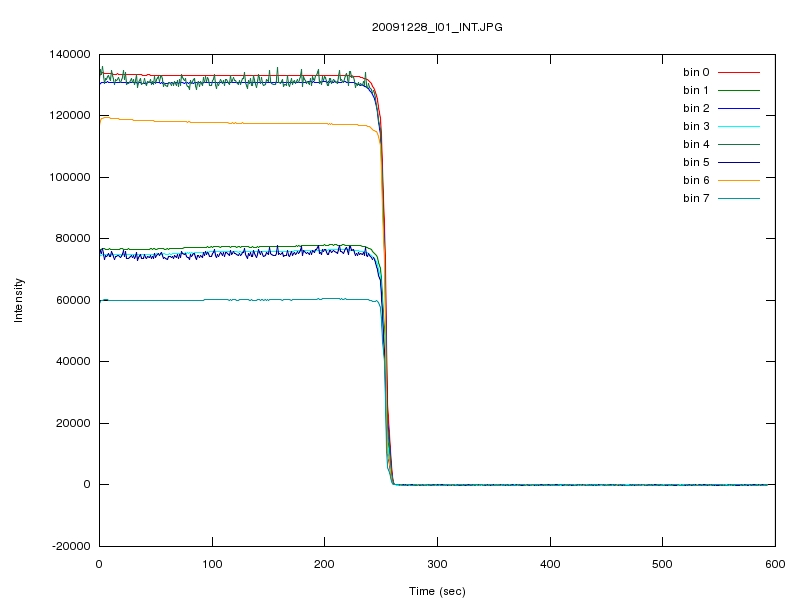Click the 80000 y-axis tick label
This screenshot has height=600, width=800.
point(73,238)
